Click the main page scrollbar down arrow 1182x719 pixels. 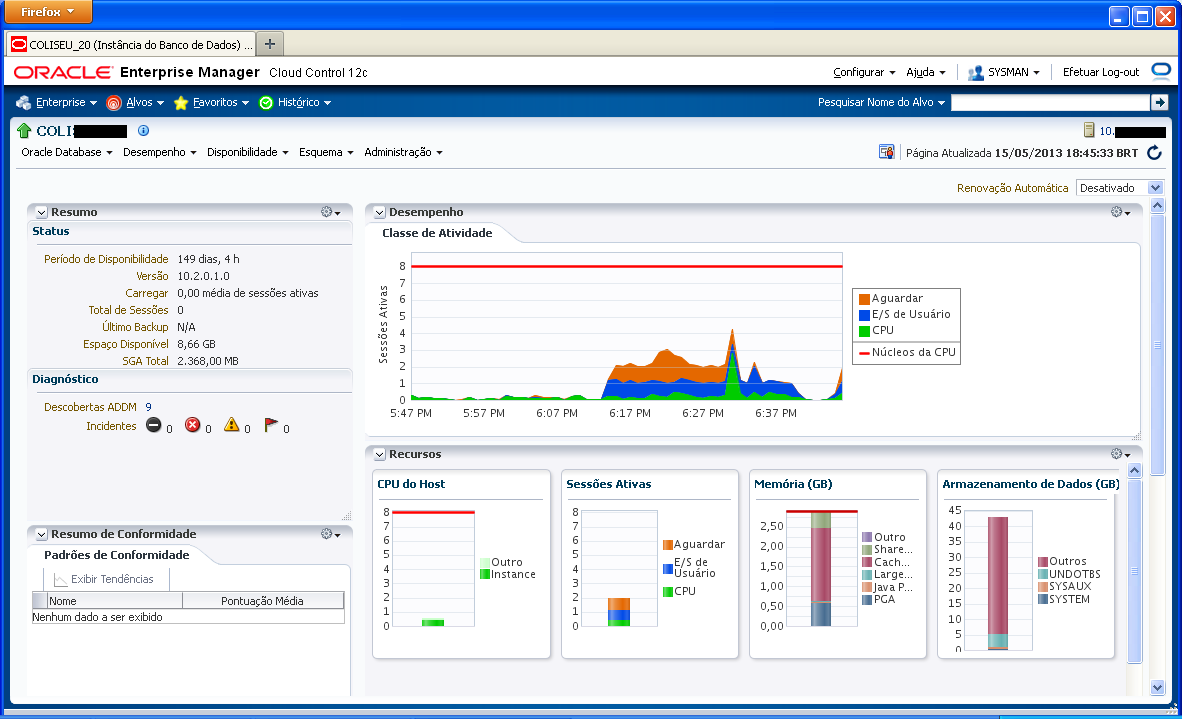[x=1157, y=687]
